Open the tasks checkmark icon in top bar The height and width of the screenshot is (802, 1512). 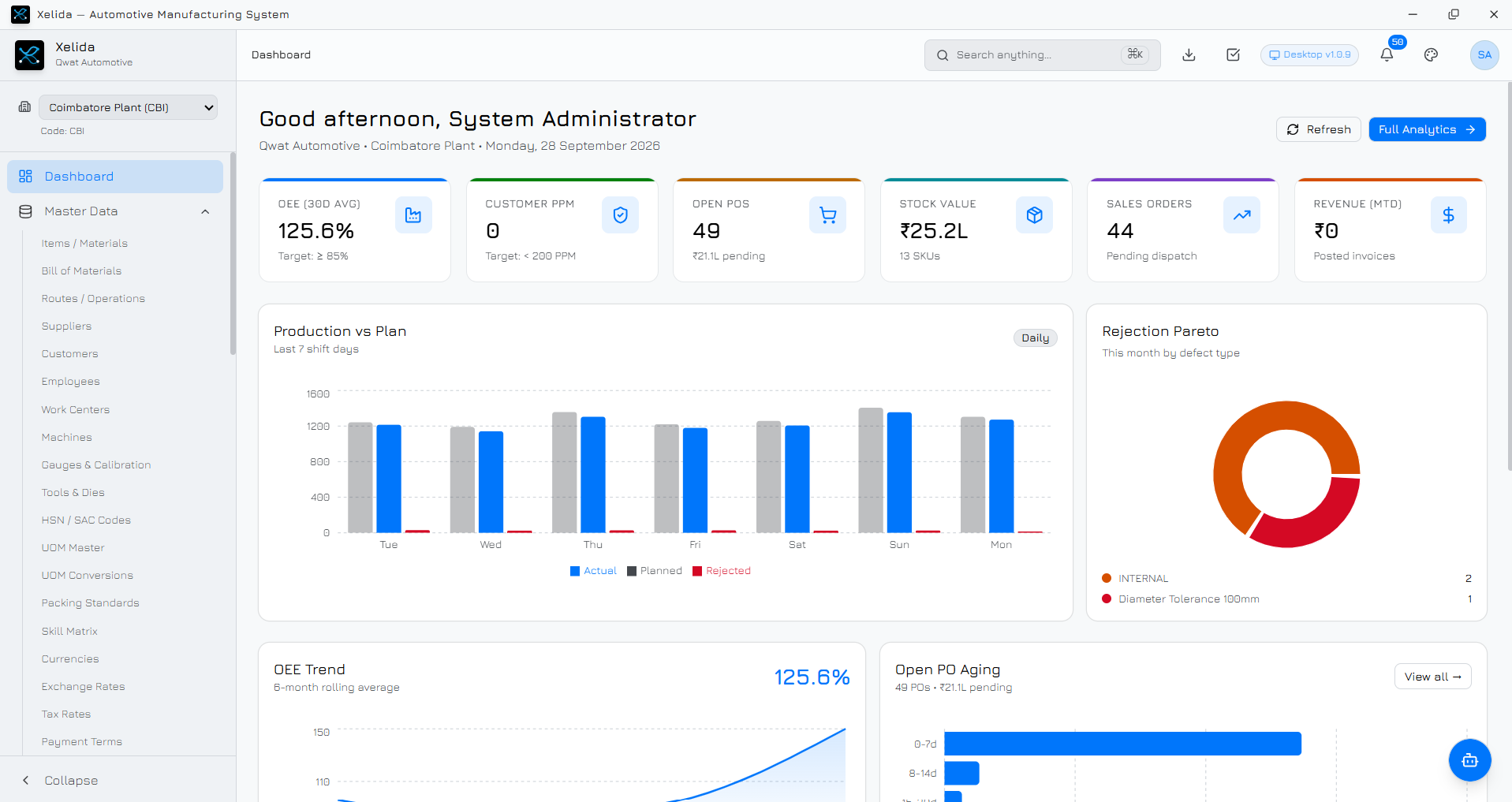coord(1234,55)
